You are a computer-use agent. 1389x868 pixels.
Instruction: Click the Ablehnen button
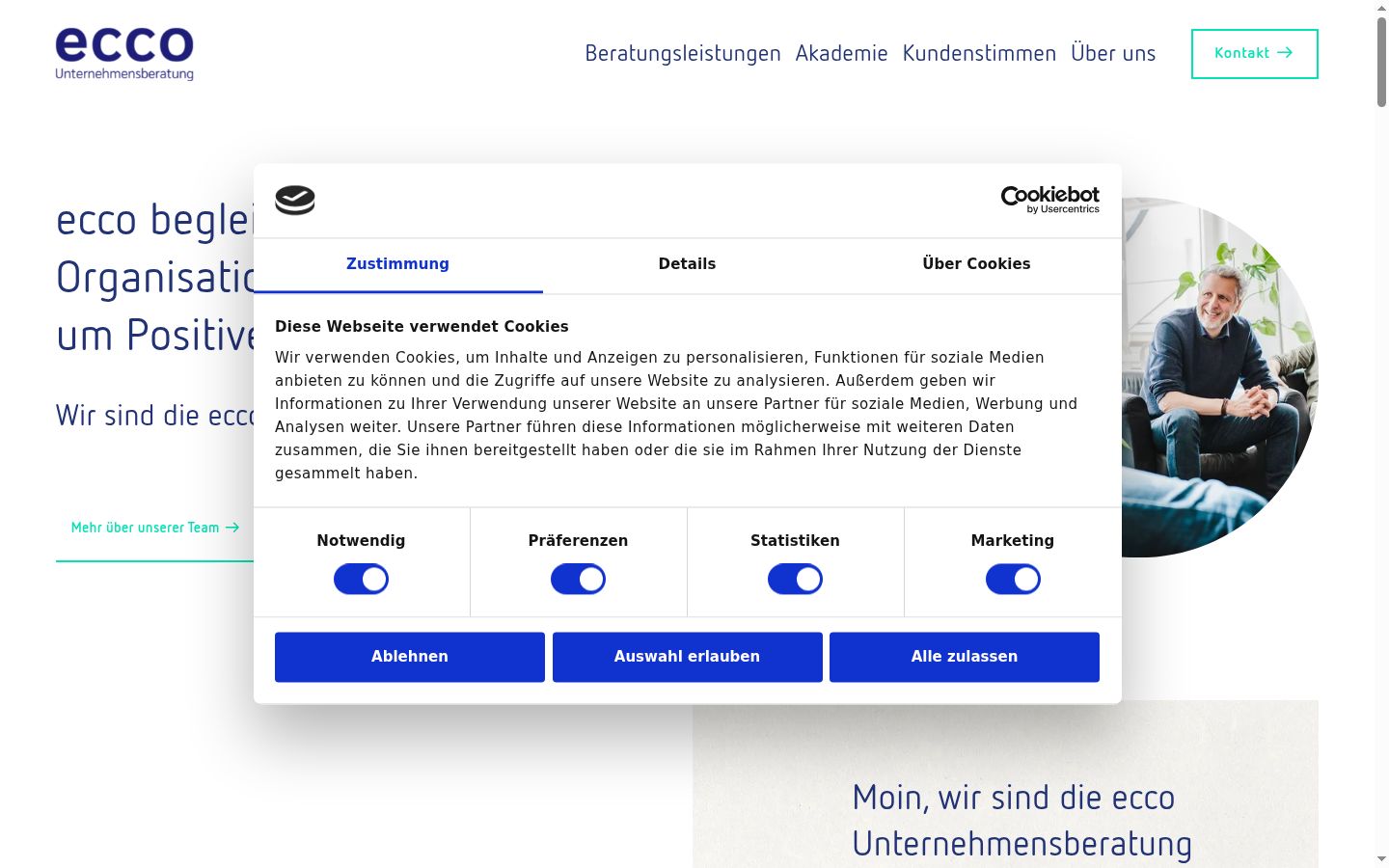(x=410, y=657)
